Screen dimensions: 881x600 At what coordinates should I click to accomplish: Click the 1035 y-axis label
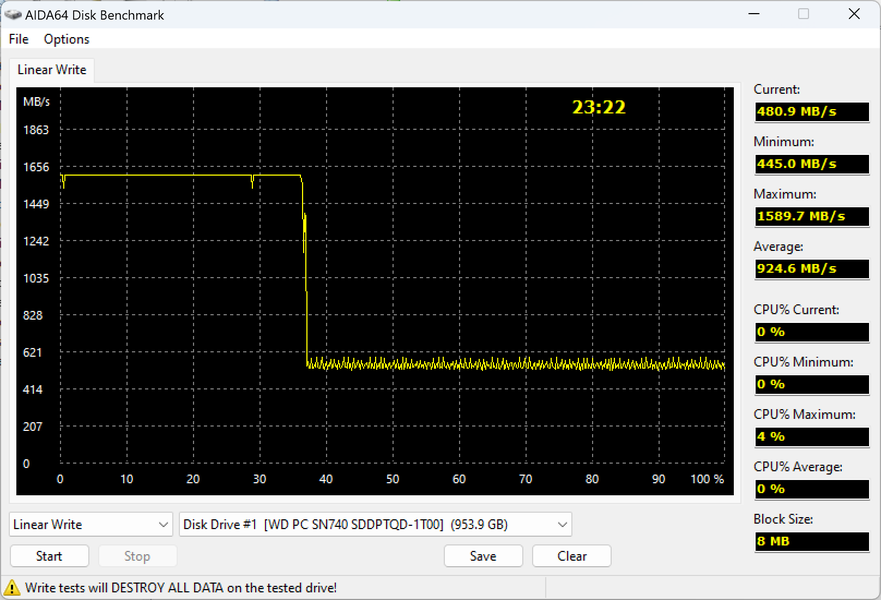coord(36,278)
